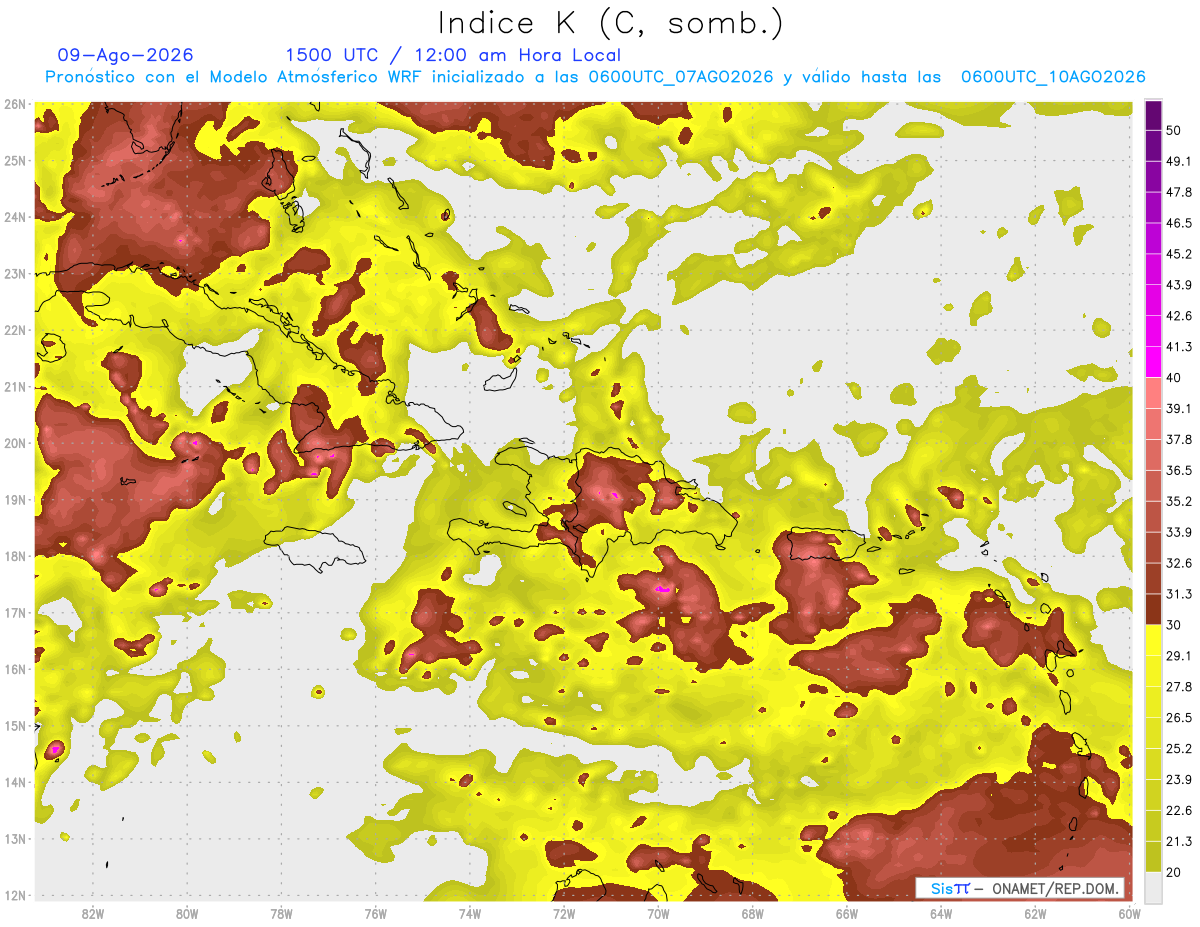Image resolution: width=1200 pixels, height=927 pixels.
Task: Click the "26.5" colorbar value
Action: pyautogui.click(x=1178, y=717)
